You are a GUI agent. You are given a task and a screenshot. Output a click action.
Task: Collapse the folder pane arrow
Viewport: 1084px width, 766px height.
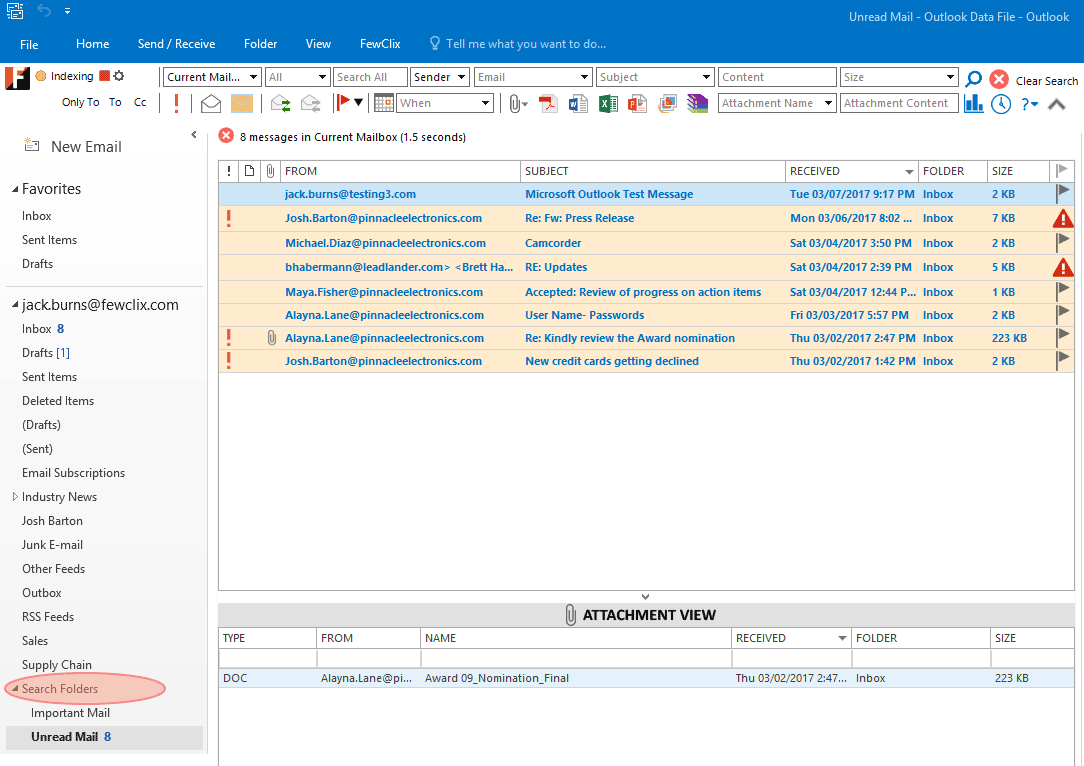coord(194,135)
